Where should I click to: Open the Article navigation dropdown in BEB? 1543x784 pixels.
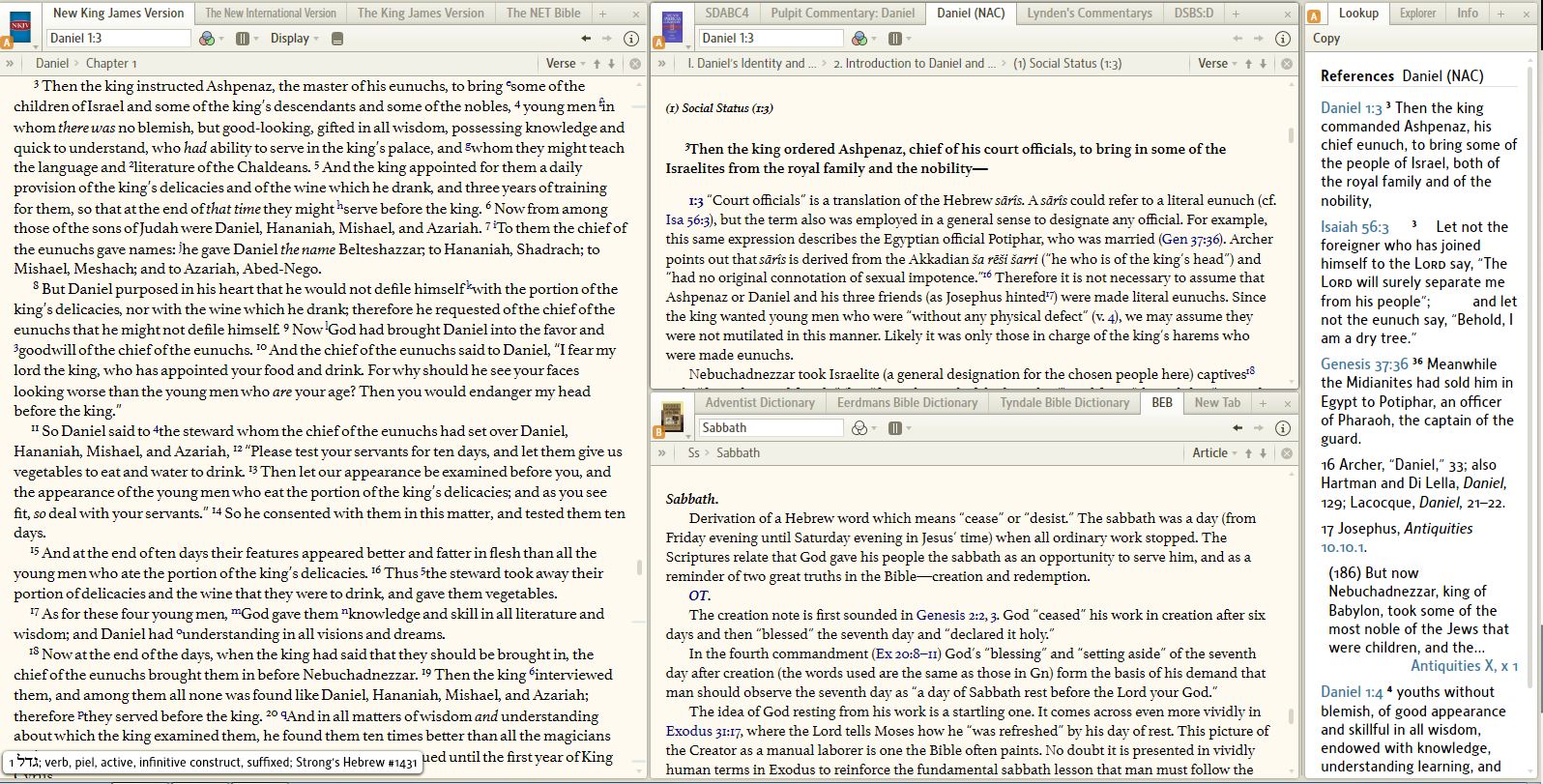coord(1213,453)
